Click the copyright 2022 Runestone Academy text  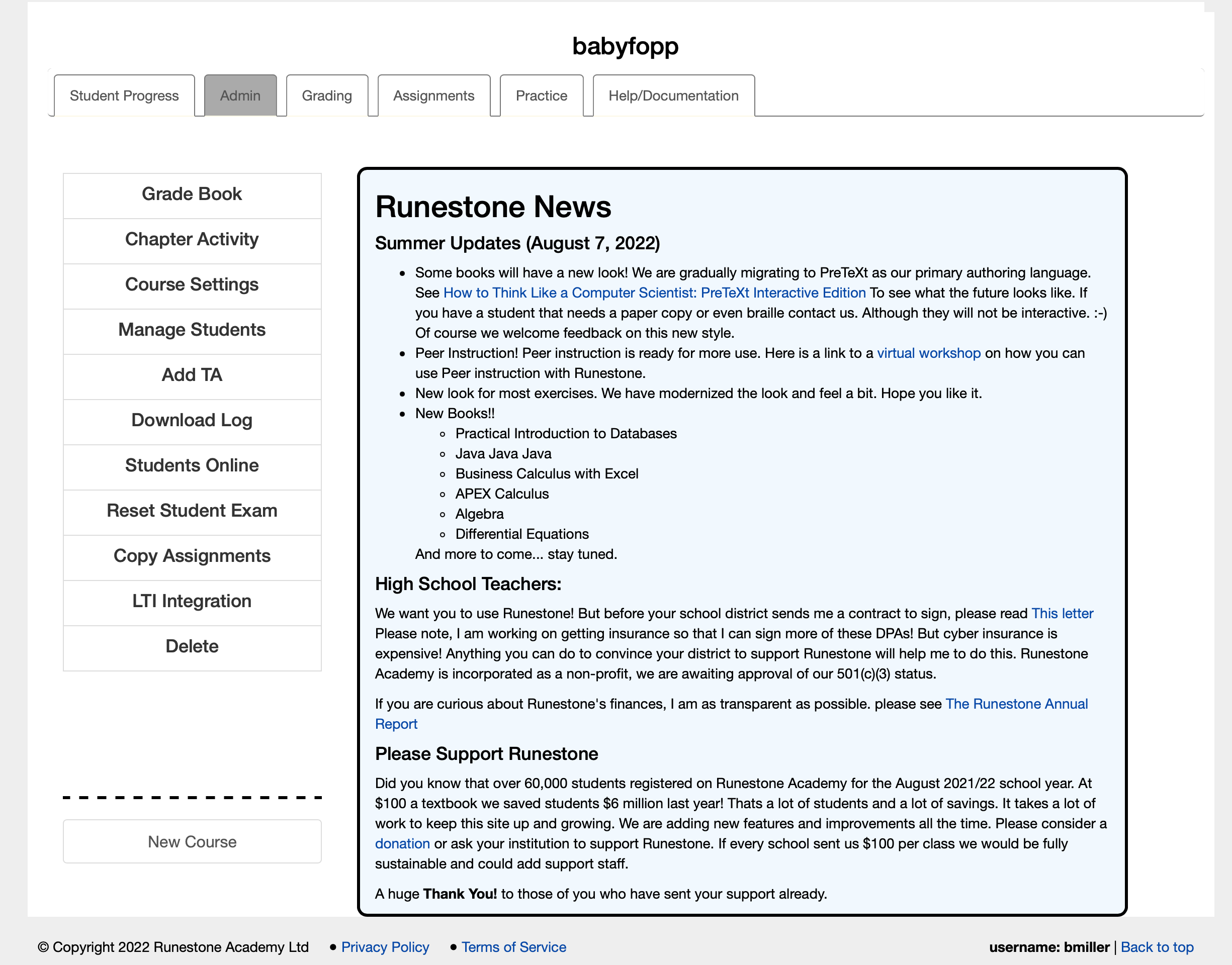click(x=173, y=947)
